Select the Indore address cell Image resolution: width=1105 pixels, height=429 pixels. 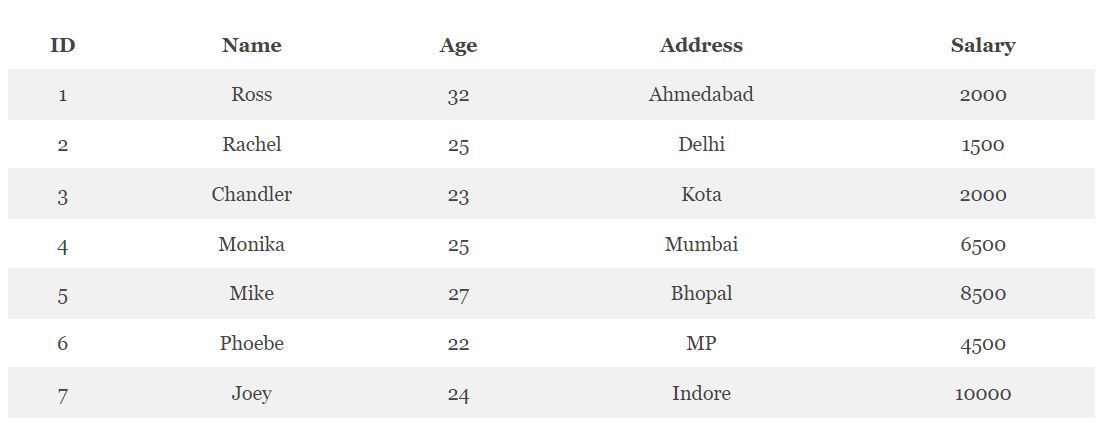tap(701, 393)
